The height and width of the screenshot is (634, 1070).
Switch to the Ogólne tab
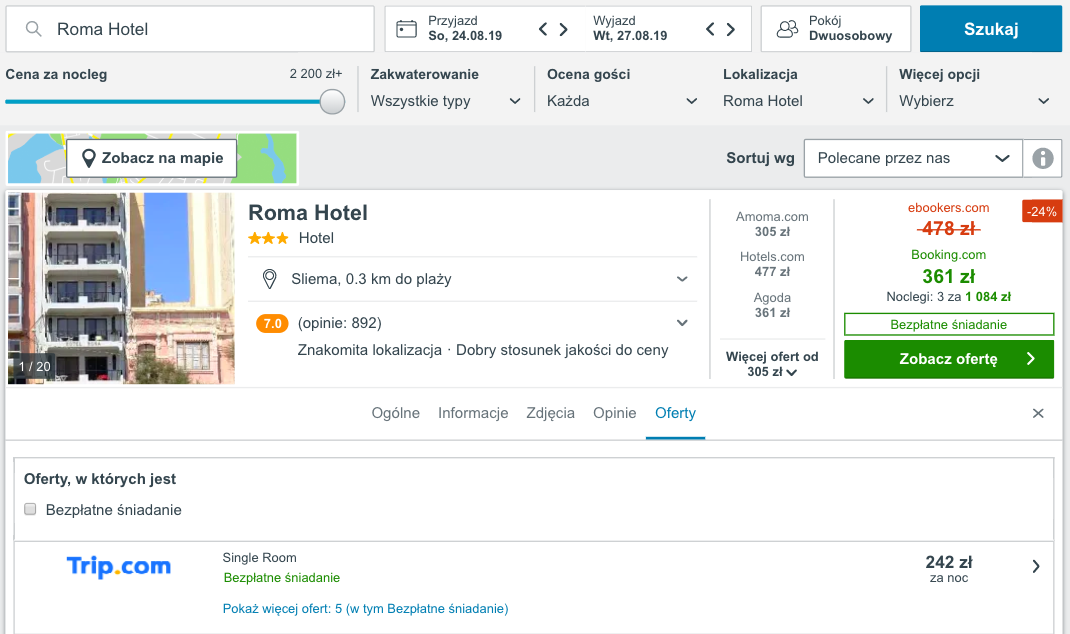[395, 413]
